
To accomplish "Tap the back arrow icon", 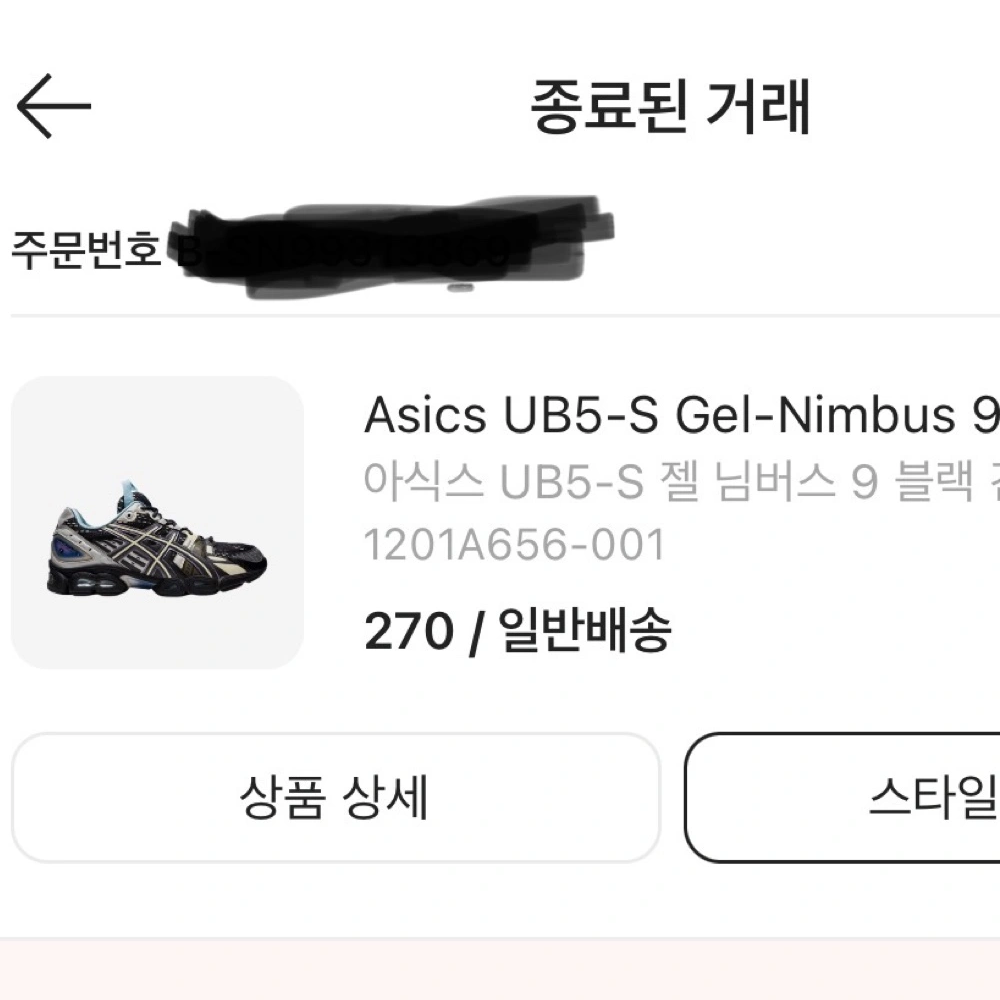I will coord(54,105).
